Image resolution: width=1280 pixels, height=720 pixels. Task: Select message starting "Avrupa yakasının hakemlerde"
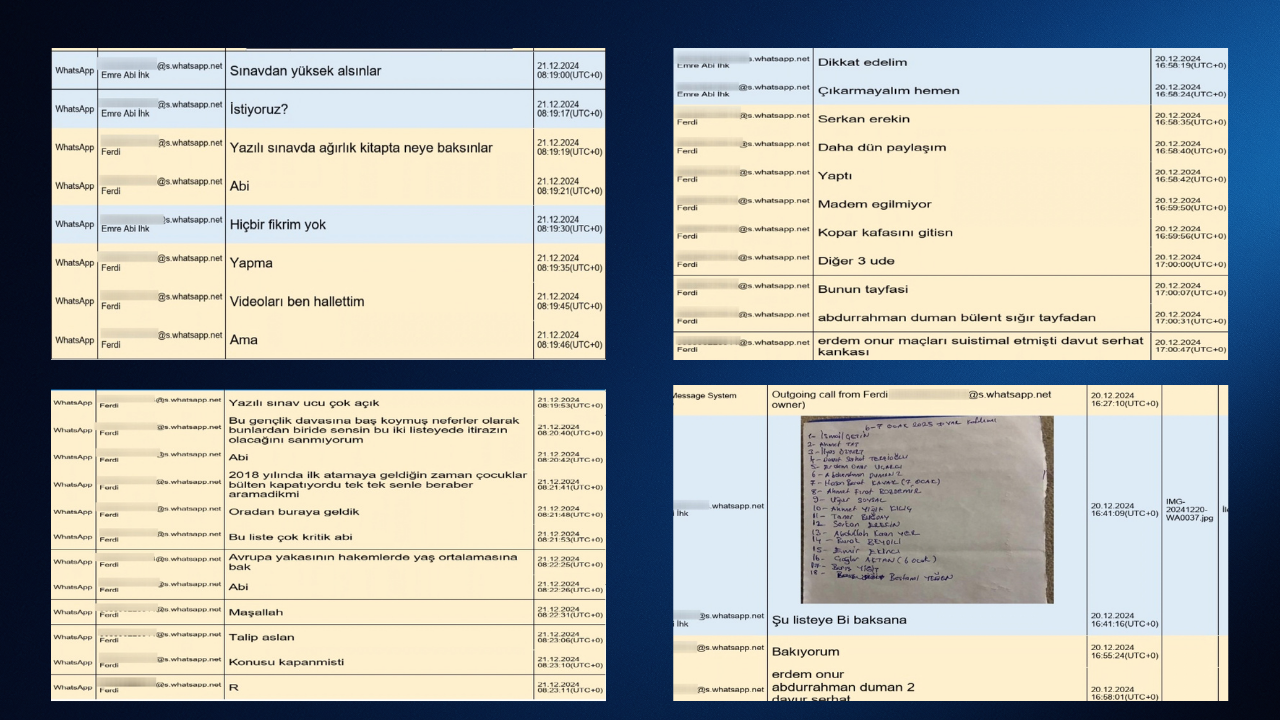click(373, 562)
